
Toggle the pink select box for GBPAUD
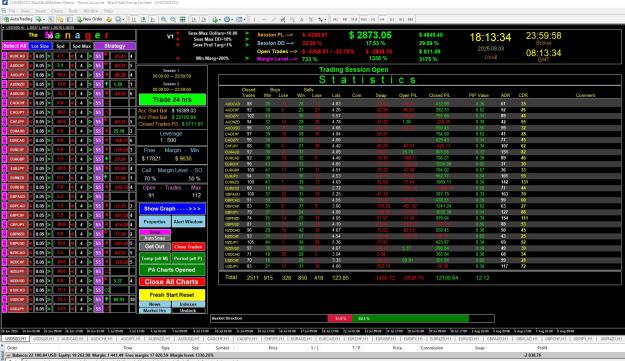click(4, 196)
